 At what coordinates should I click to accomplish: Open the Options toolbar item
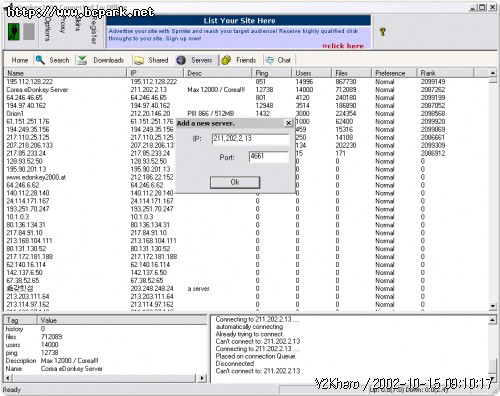48,29
